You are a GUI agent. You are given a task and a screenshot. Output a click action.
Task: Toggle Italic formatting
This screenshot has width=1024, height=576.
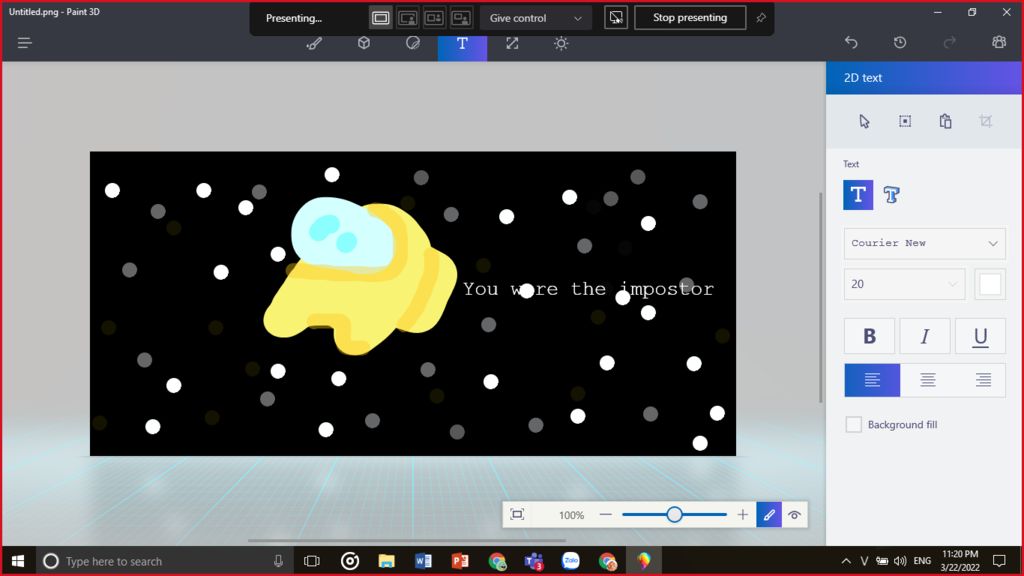click(925, 336)
